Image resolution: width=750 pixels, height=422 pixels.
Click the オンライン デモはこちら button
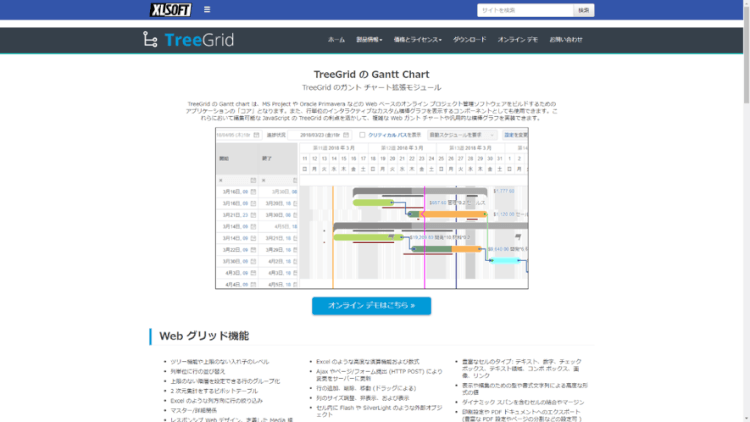(372, 306)
